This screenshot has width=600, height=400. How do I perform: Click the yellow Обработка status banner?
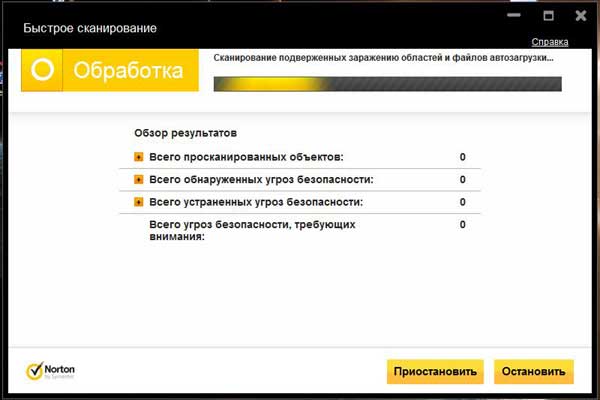(110, 70)
